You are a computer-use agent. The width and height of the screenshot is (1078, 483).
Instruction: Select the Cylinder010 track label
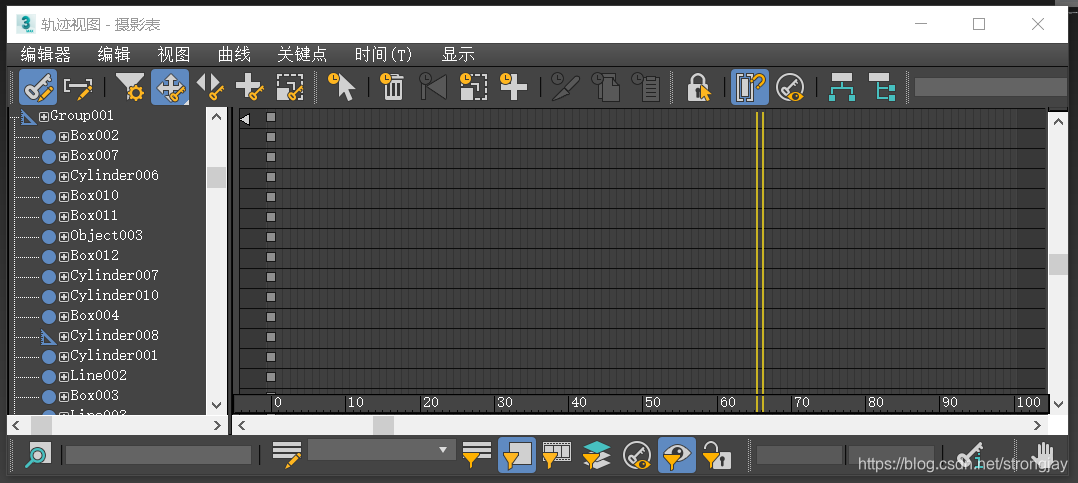114,295
